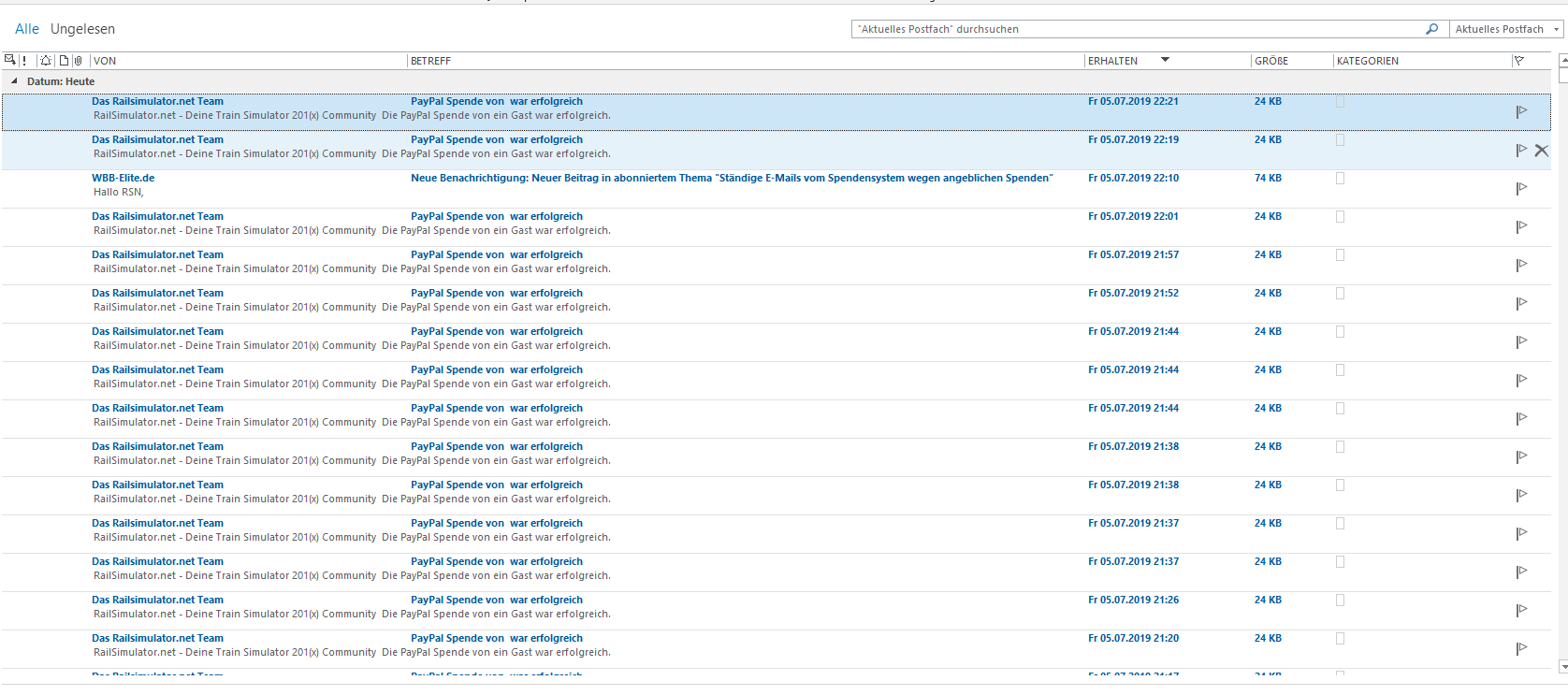1568x695 pixels.
Task: Open the Aktuelles Postfach search scope dropdown
Action: point(1506,29)
